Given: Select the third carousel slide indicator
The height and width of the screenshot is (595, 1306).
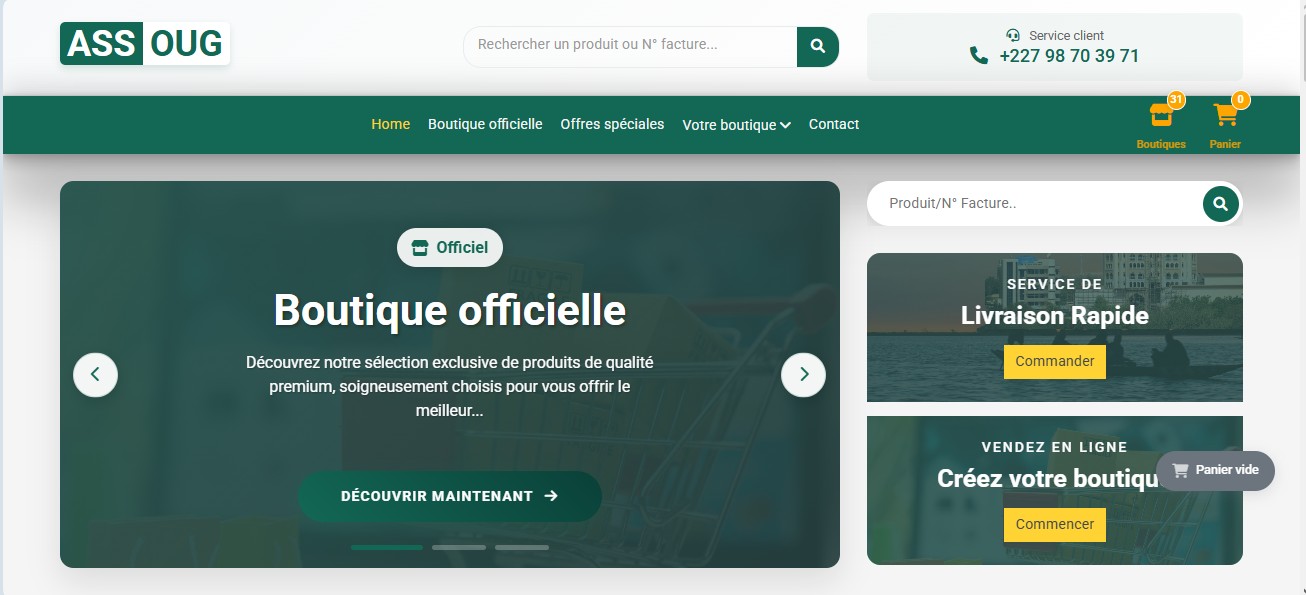Looking at the screenshot, I should coord(521,547).
